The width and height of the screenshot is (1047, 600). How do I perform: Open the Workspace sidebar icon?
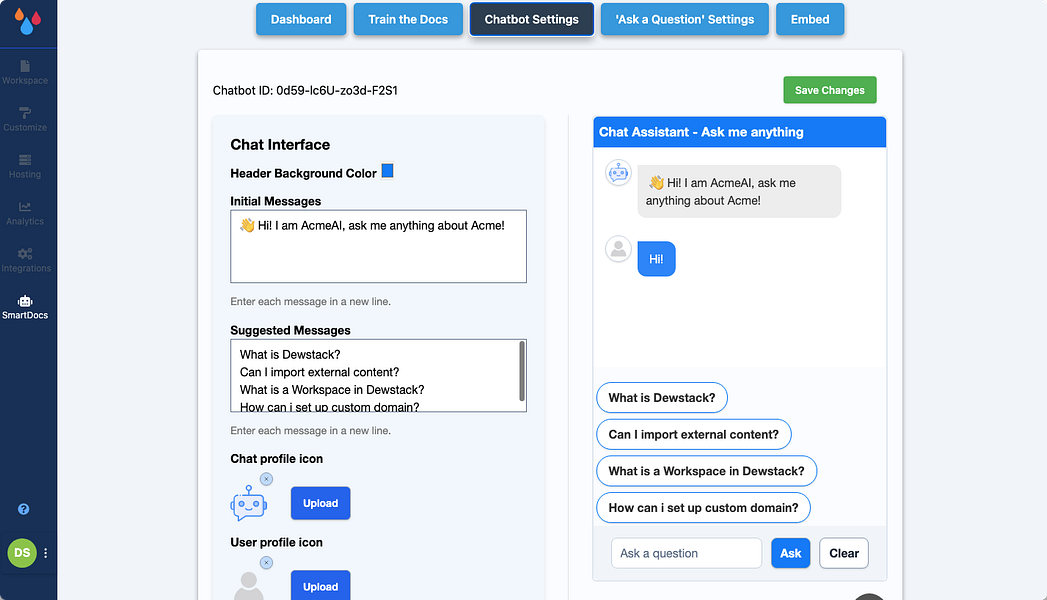[x=25, y=66]
